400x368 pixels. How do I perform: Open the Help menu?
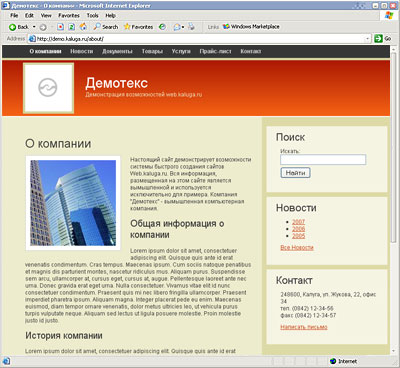[x=110, y=15]
